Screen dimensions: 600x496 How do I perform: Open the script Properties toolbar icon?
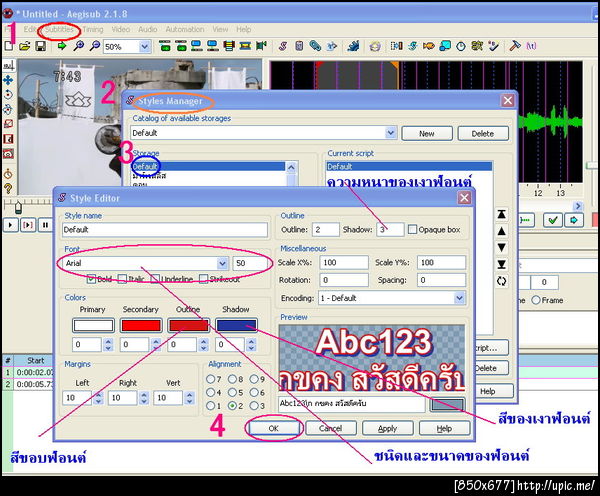coord(299,46)
